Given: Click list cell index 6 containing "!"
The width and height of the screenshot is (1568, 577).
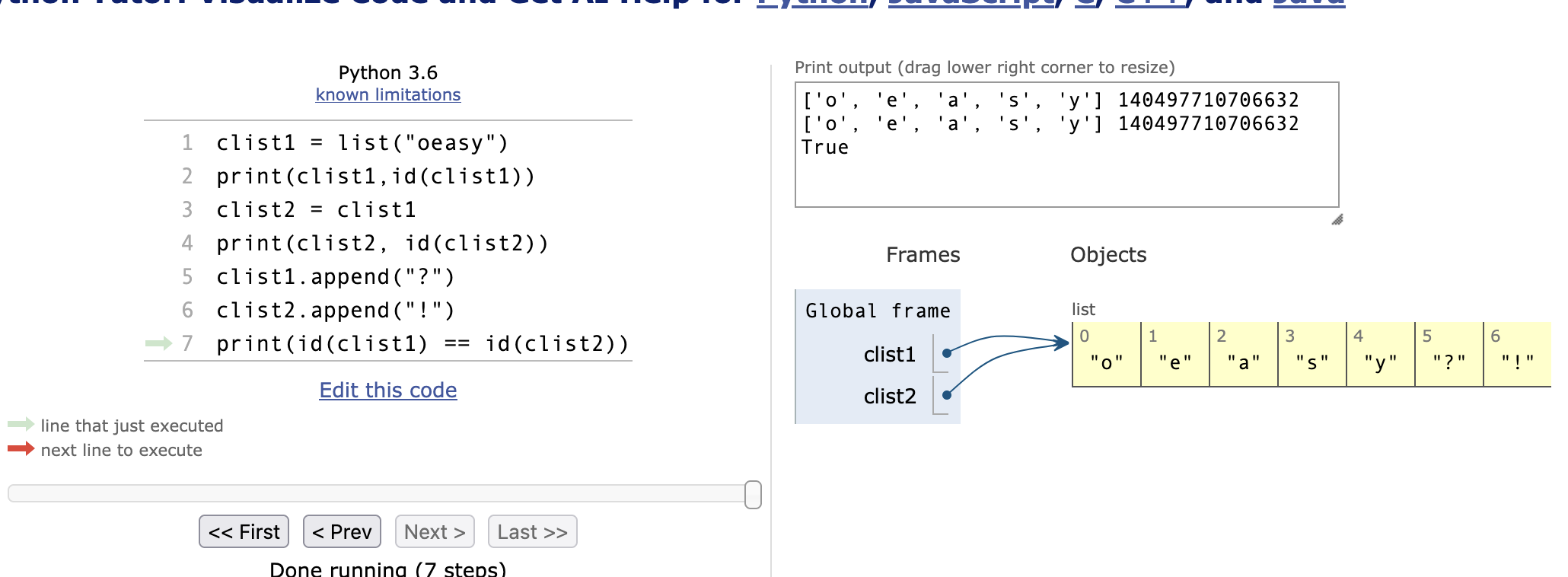Looking at the screenshot, I should pyautogui.click(x=1518, y=355).
